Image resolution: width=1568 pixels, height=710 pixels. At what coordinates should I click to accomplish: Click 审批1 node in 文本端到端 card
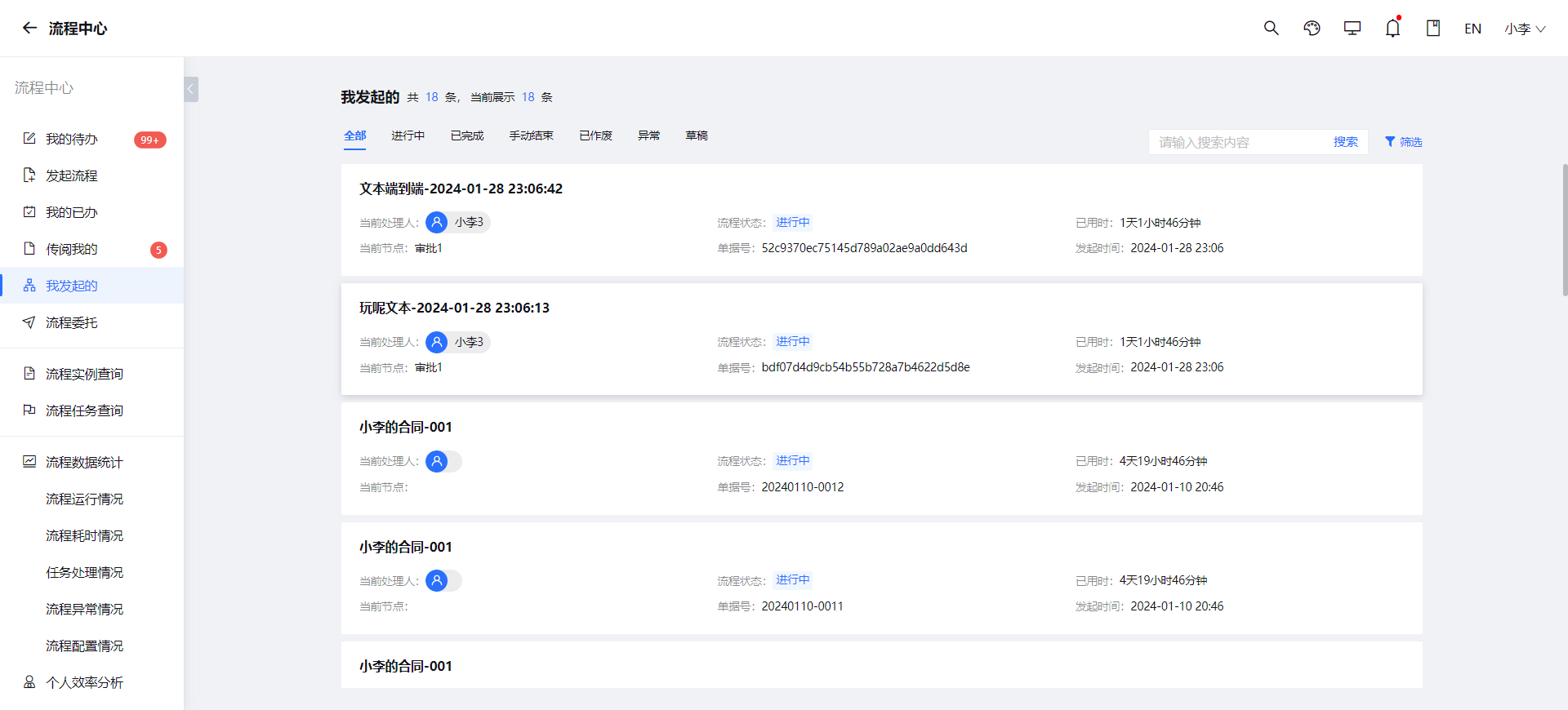[429, 248]
